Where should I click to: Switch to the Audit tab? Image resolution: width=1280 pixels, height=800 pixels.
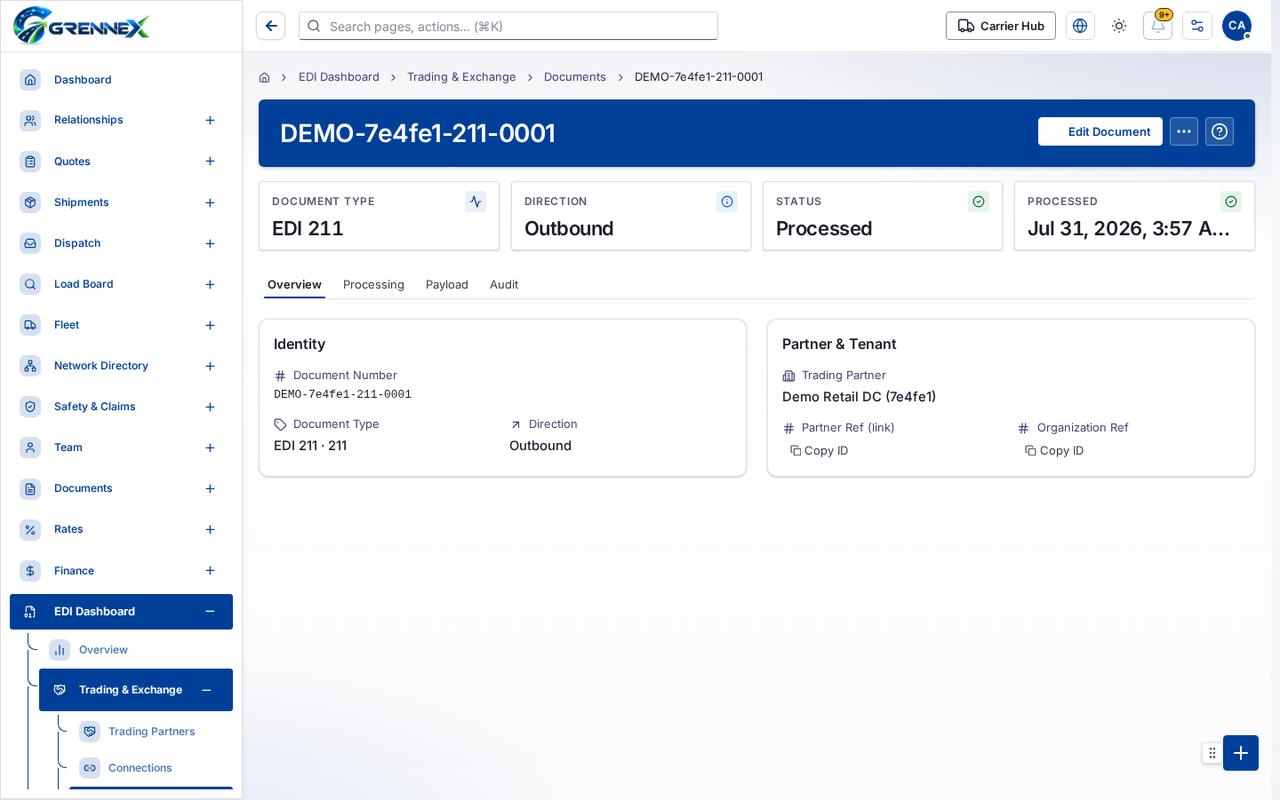(x=504, y=285)
